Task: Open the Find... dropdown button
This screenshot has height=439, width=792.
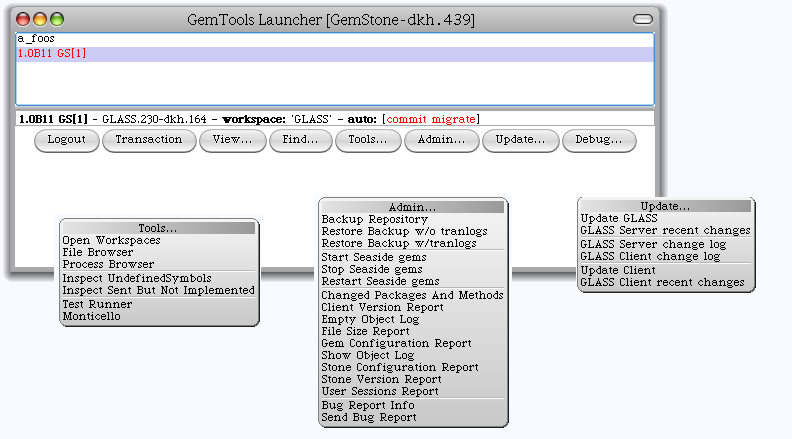Action: pyautogui.click(x=301, y=140)
